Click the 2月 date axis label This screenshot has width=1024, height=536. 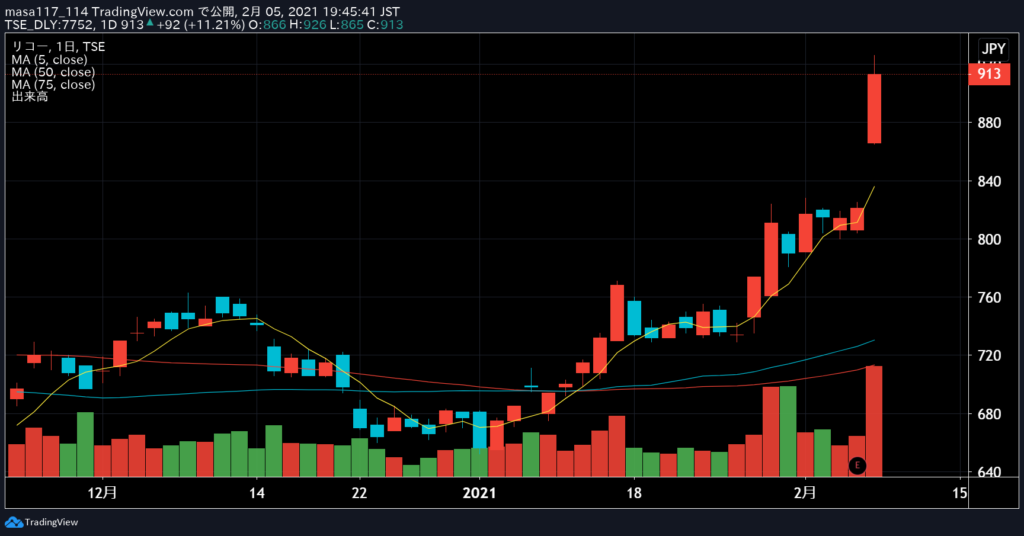(805, 493)
